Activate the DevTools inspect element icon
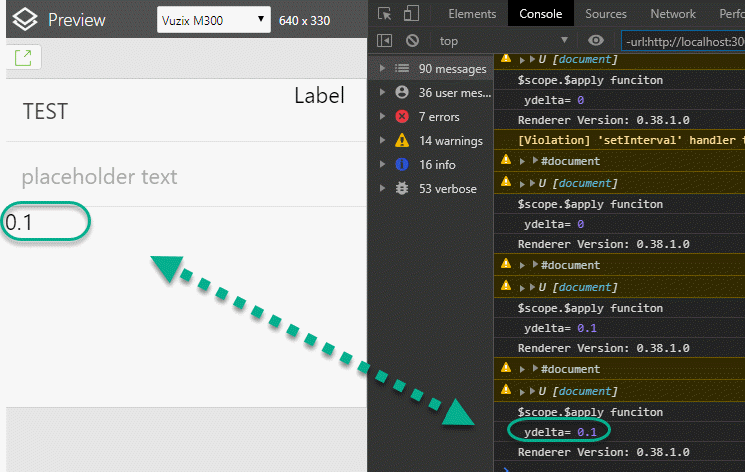 click(x=384, y=13)
